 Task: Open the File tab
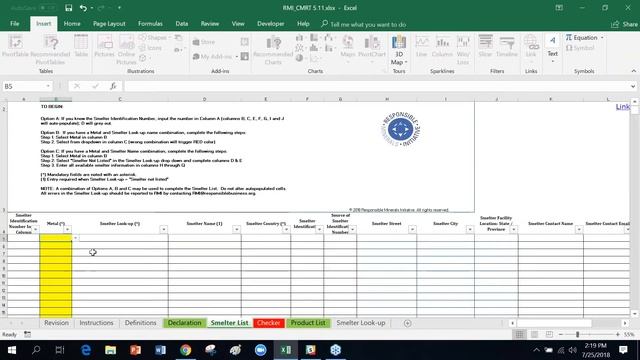[x=15, y=24]
